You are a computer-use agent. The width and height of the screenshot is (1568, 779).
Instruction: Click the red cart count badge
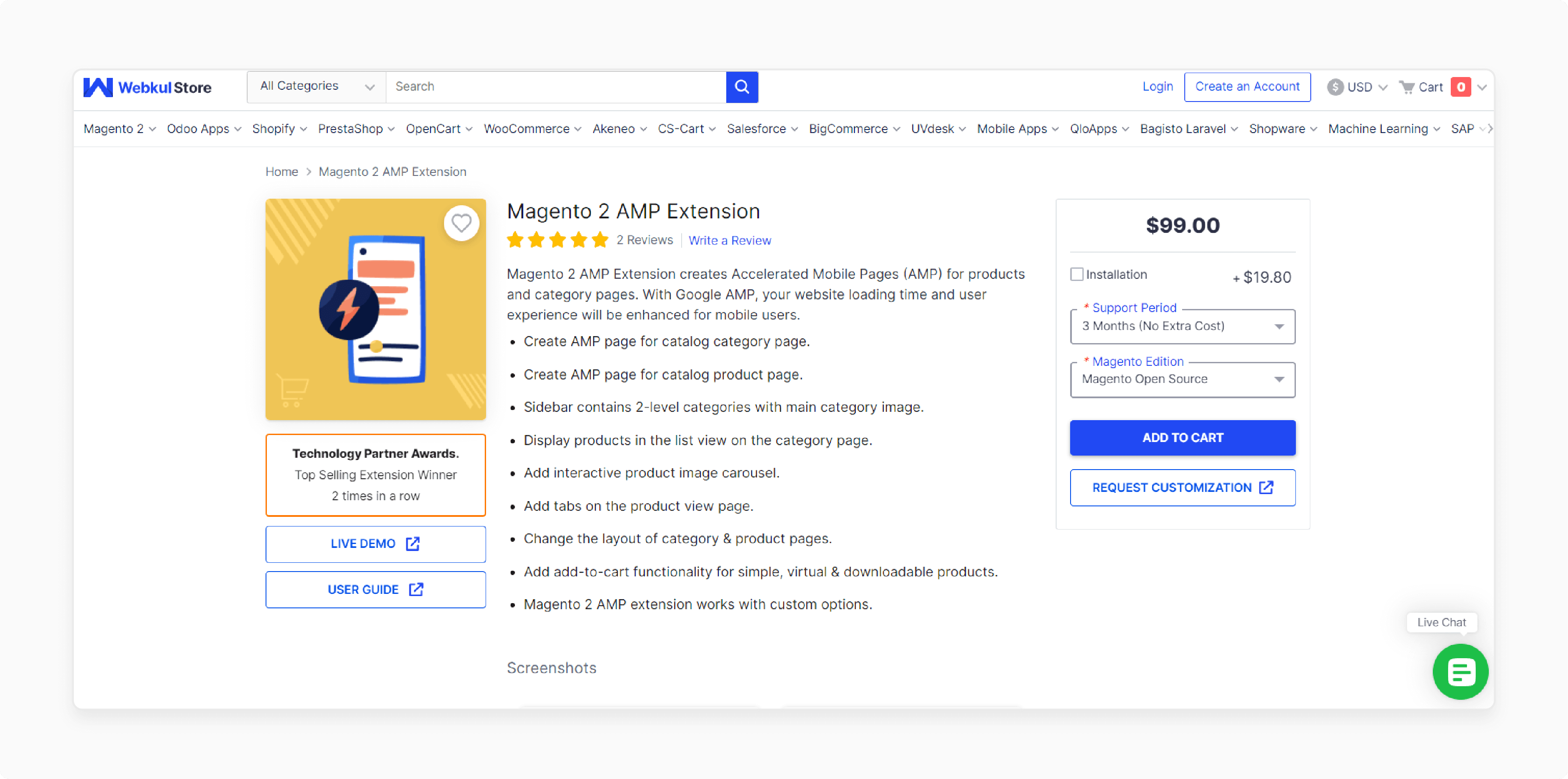click(1460, 87)
